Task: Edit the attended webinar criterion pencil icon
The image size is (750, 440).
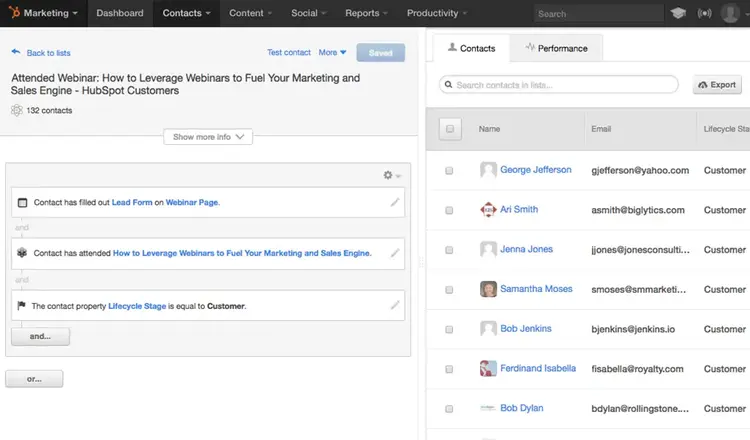Action: click(x=395, y=253)
